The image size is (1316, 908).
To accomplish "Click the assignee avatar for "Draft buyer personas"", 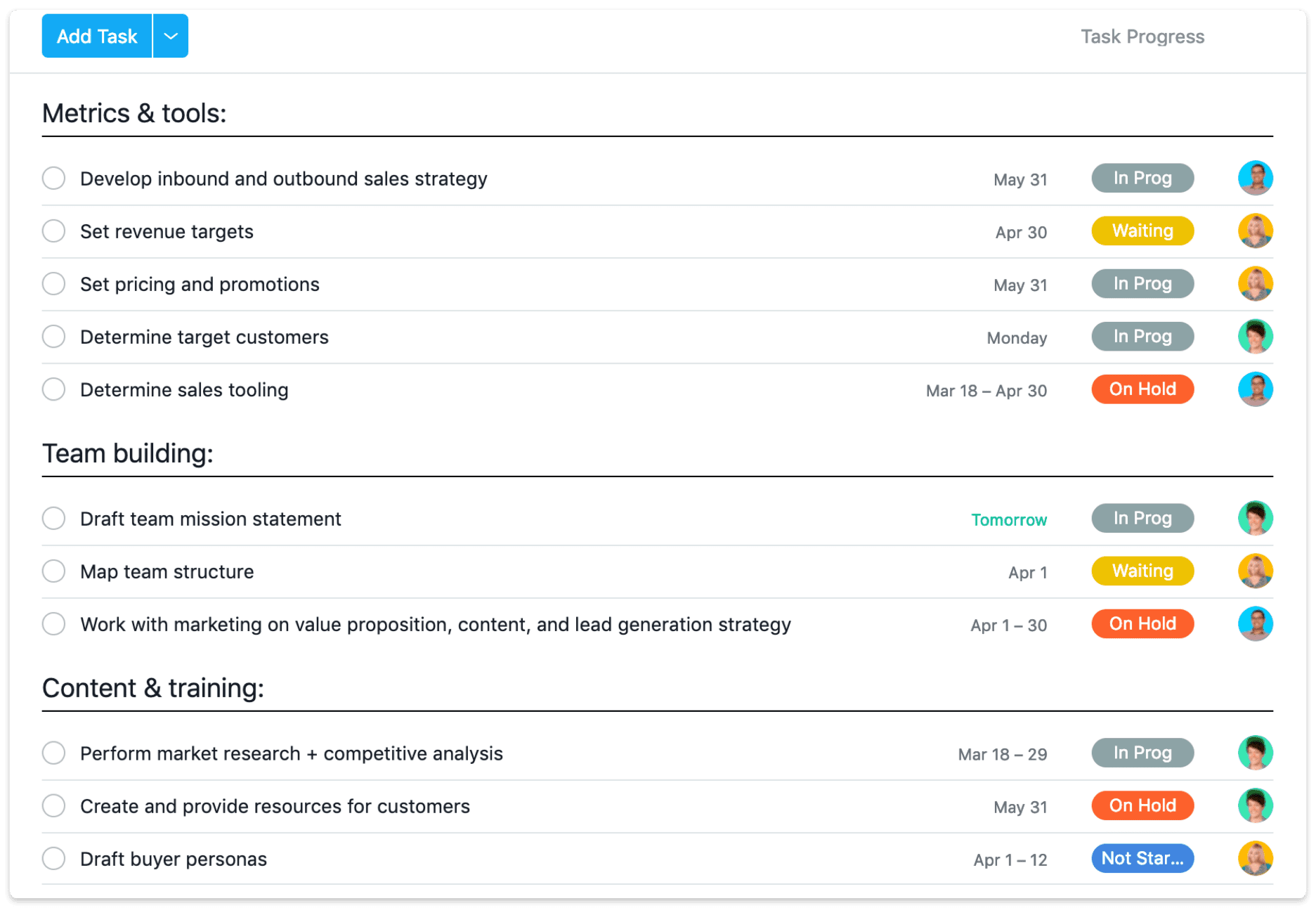I will (1256, 858).
